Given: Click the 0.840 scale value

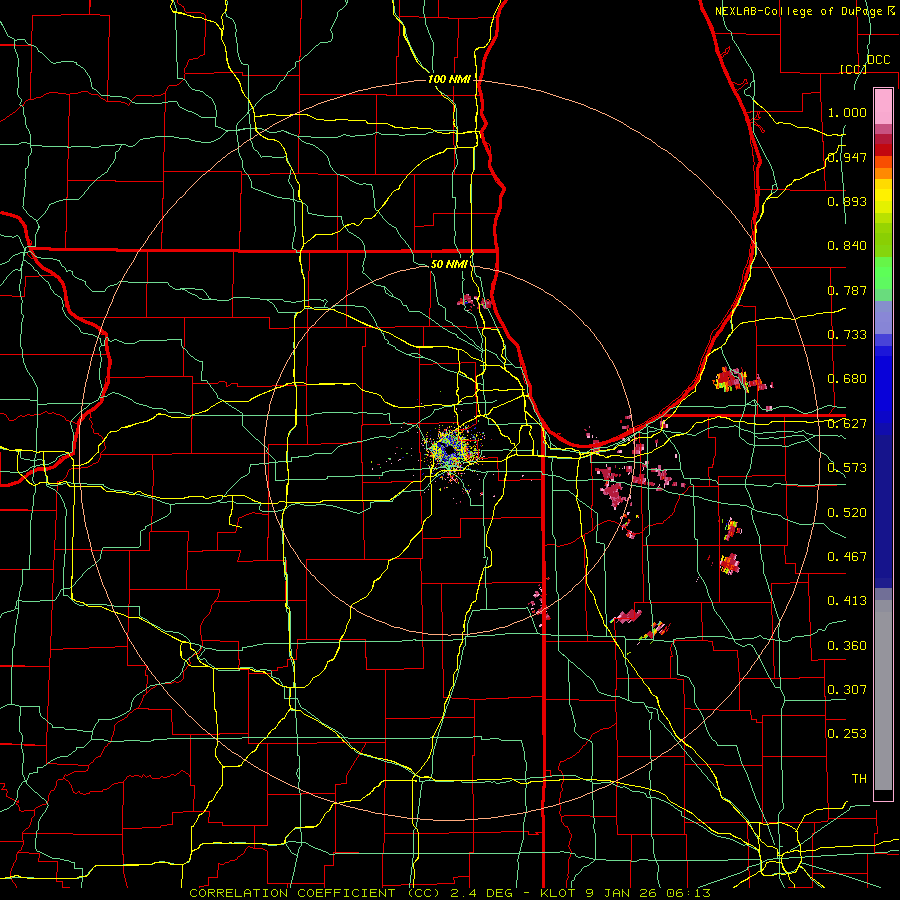Looking at the screenshot, I should 847,246.
